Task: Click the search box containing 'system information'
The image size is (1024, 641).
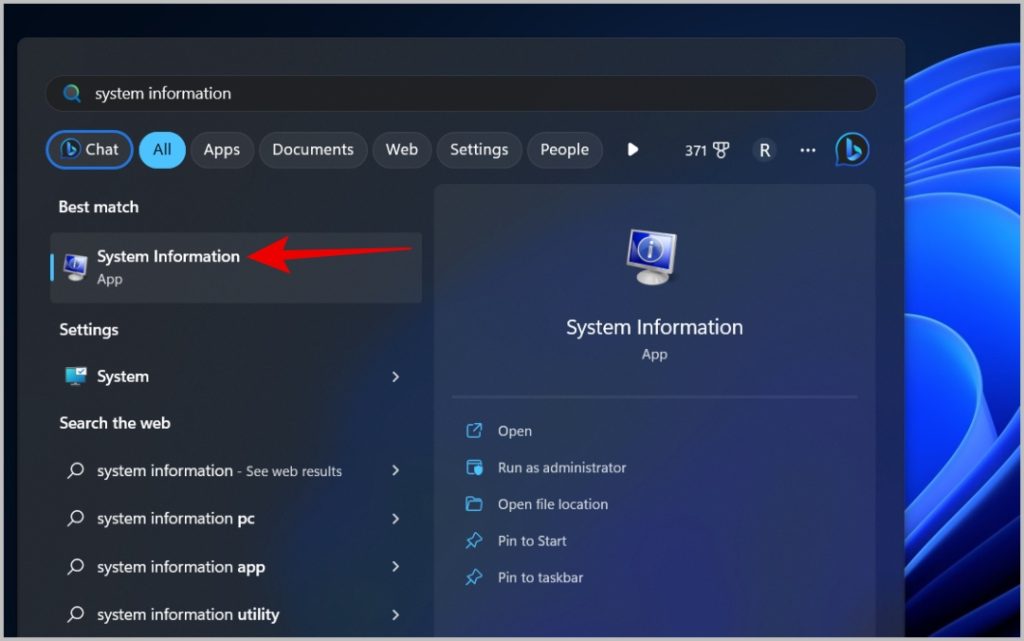Action: [460, 93]
